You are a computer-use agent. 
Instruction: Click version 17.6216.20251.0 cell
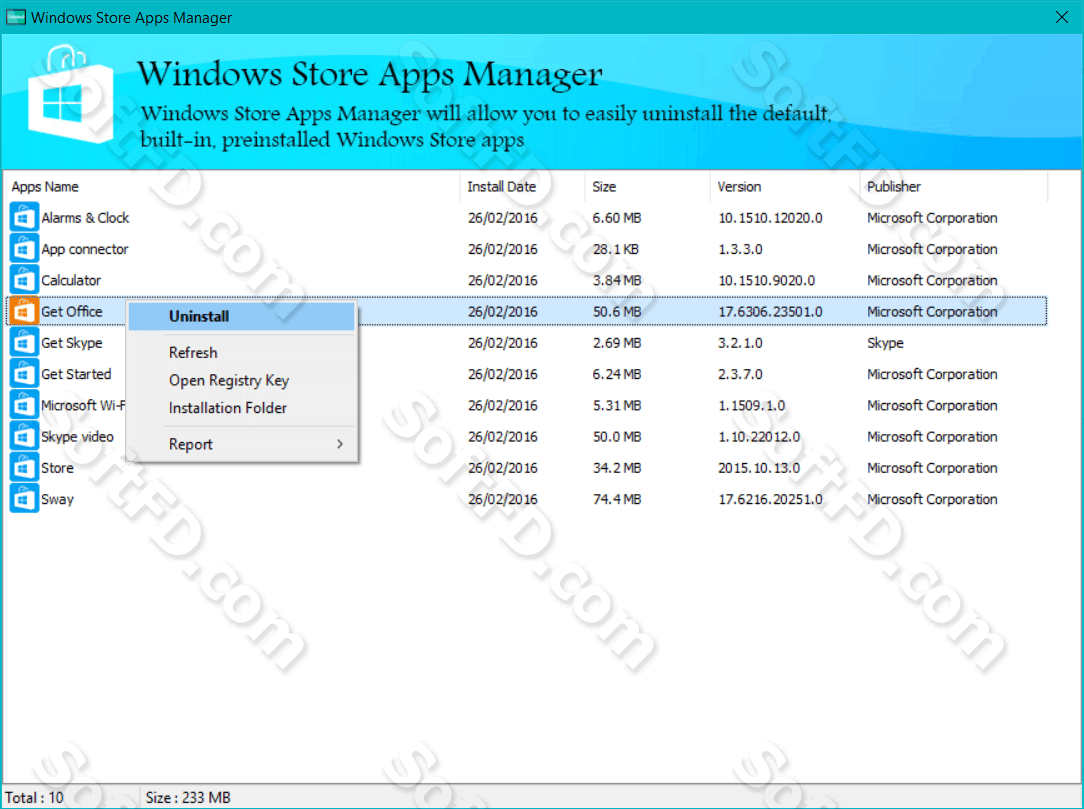tap(770, 499)
